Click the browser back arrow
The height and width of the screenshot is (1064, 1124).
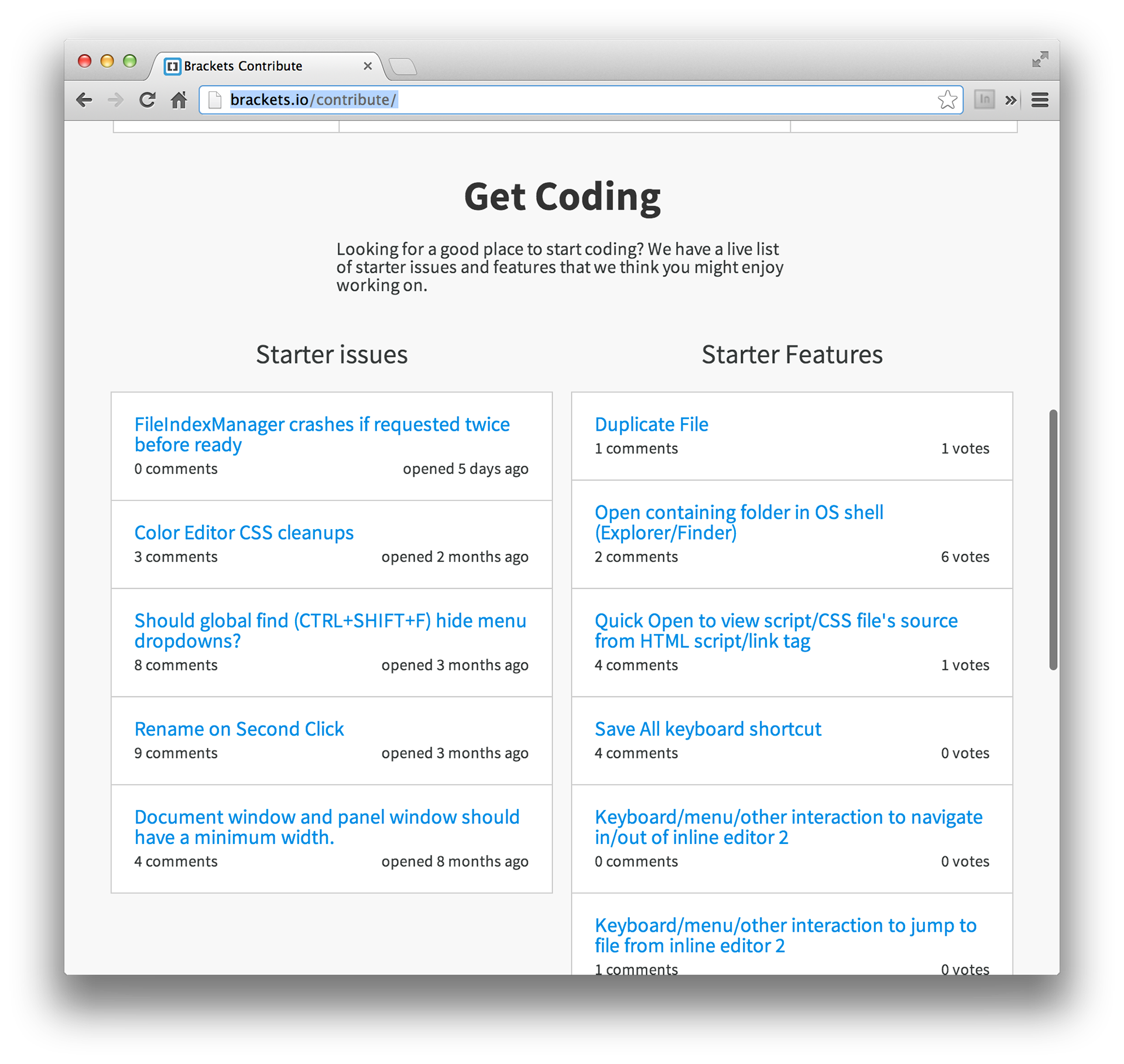(84, 100)
